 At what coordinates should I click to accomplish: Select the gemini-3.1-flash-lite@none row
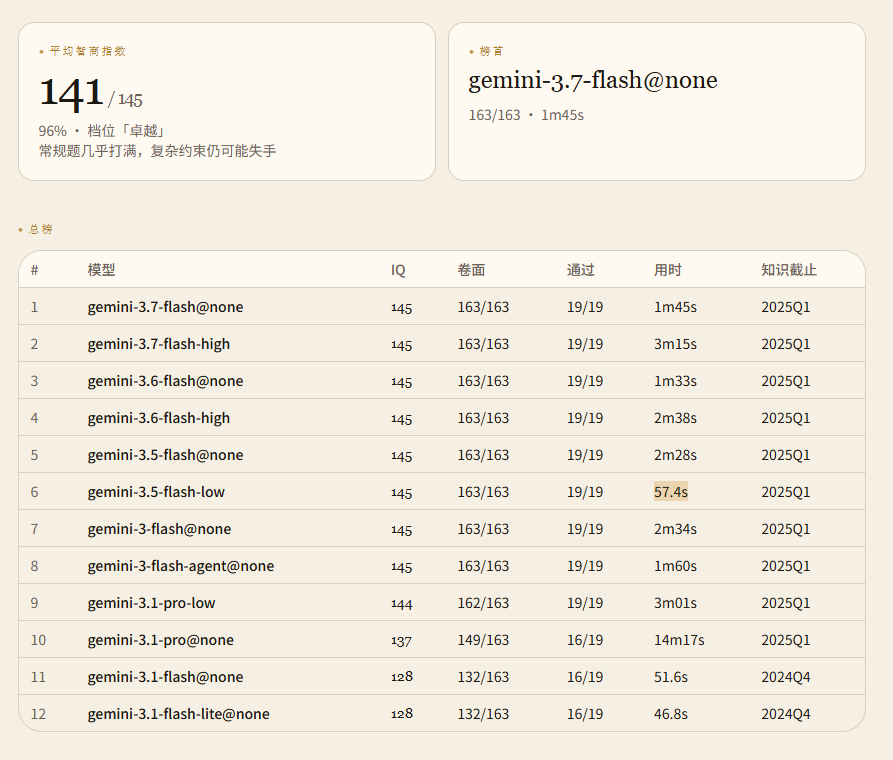(442, 713)
